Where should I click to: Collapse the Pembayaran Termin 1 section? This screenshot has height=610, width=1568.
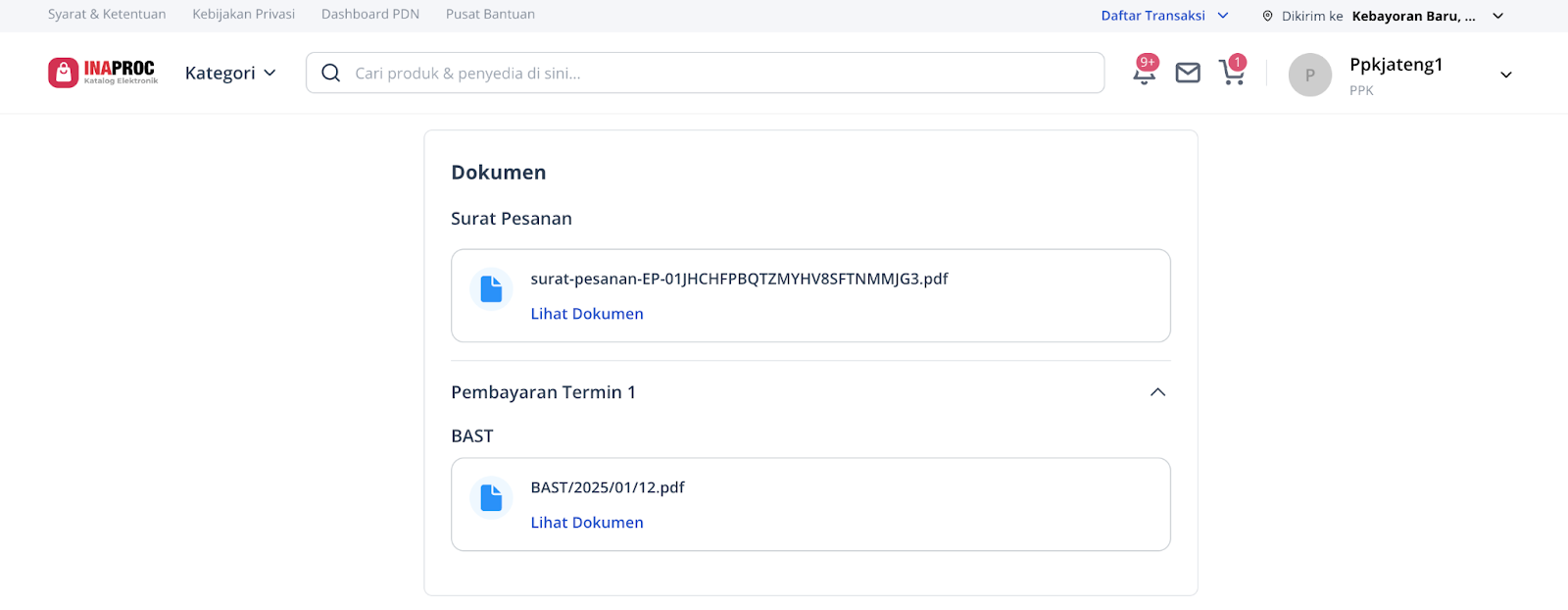click(1157, 392)
